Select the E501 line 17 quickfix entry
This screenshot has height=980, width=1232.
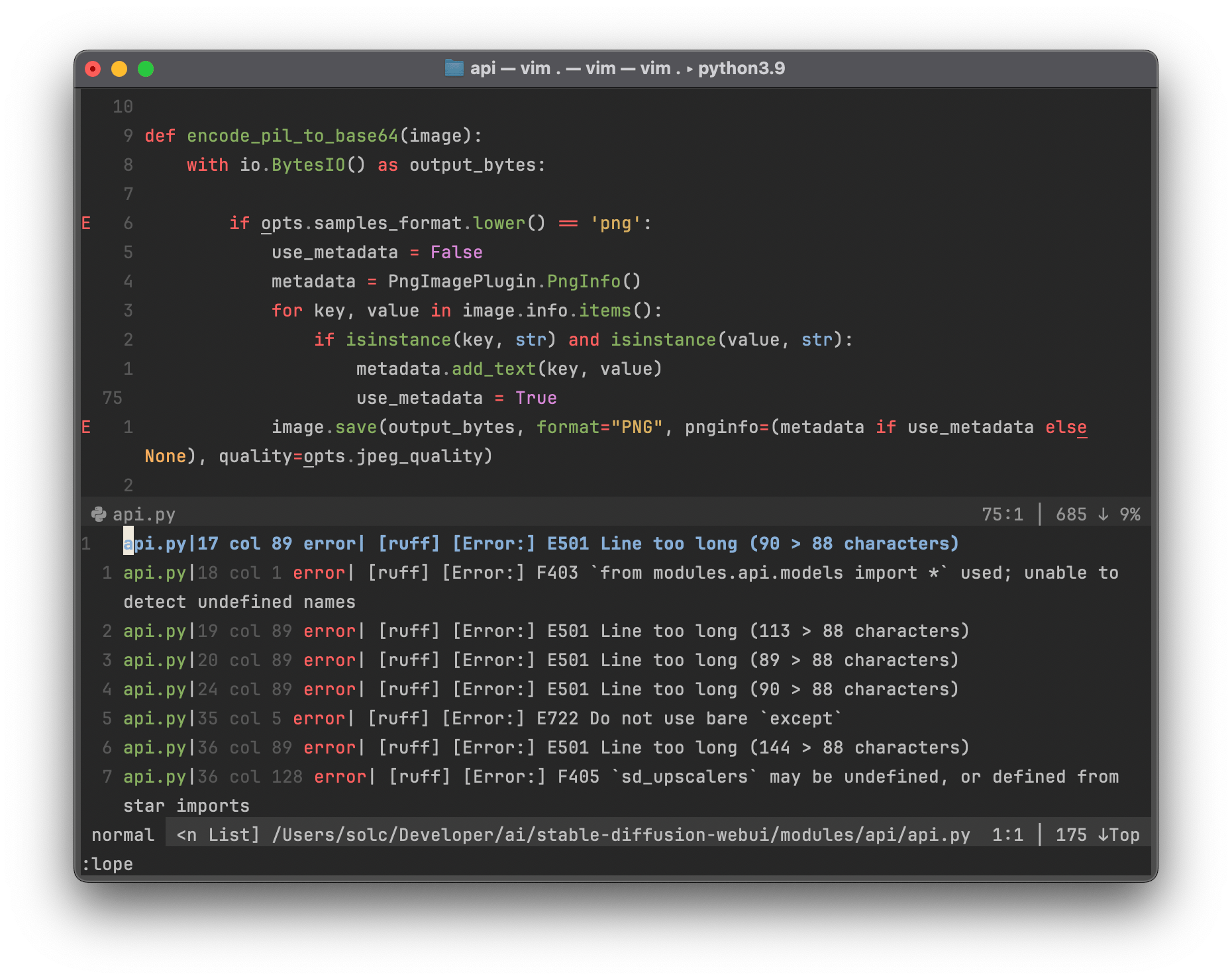541,544
